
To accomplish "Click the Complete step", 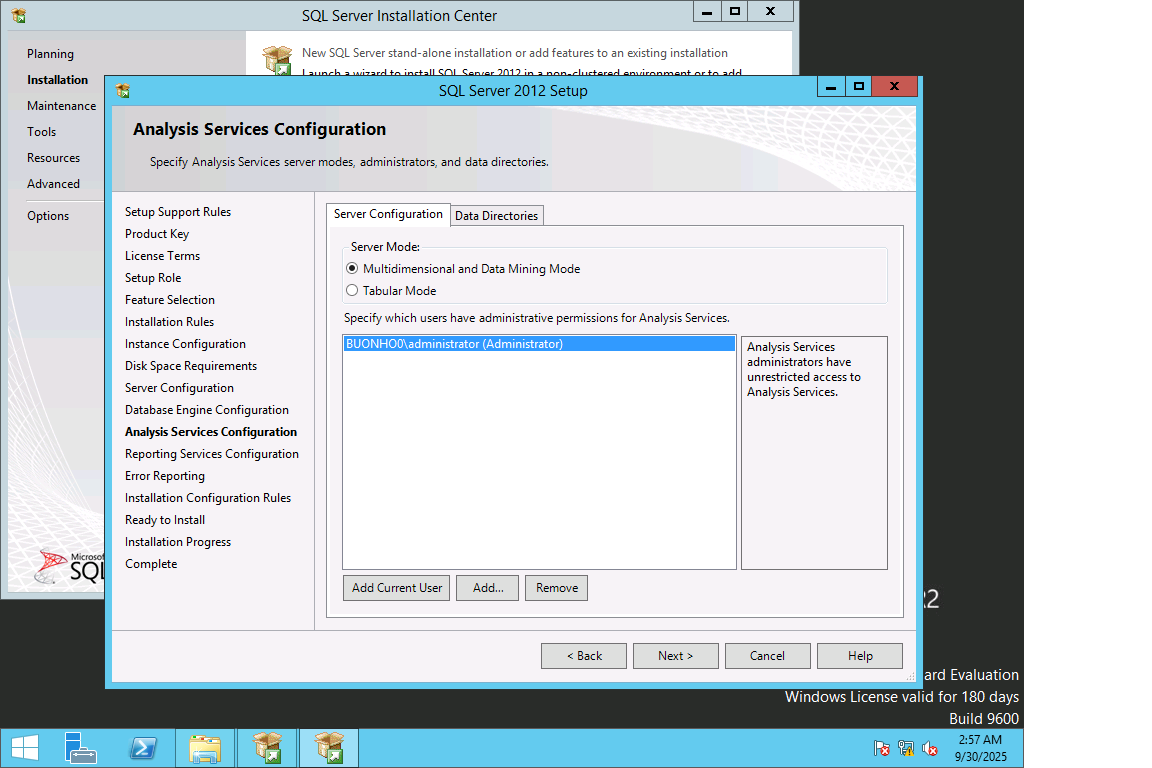I will 151,564.
